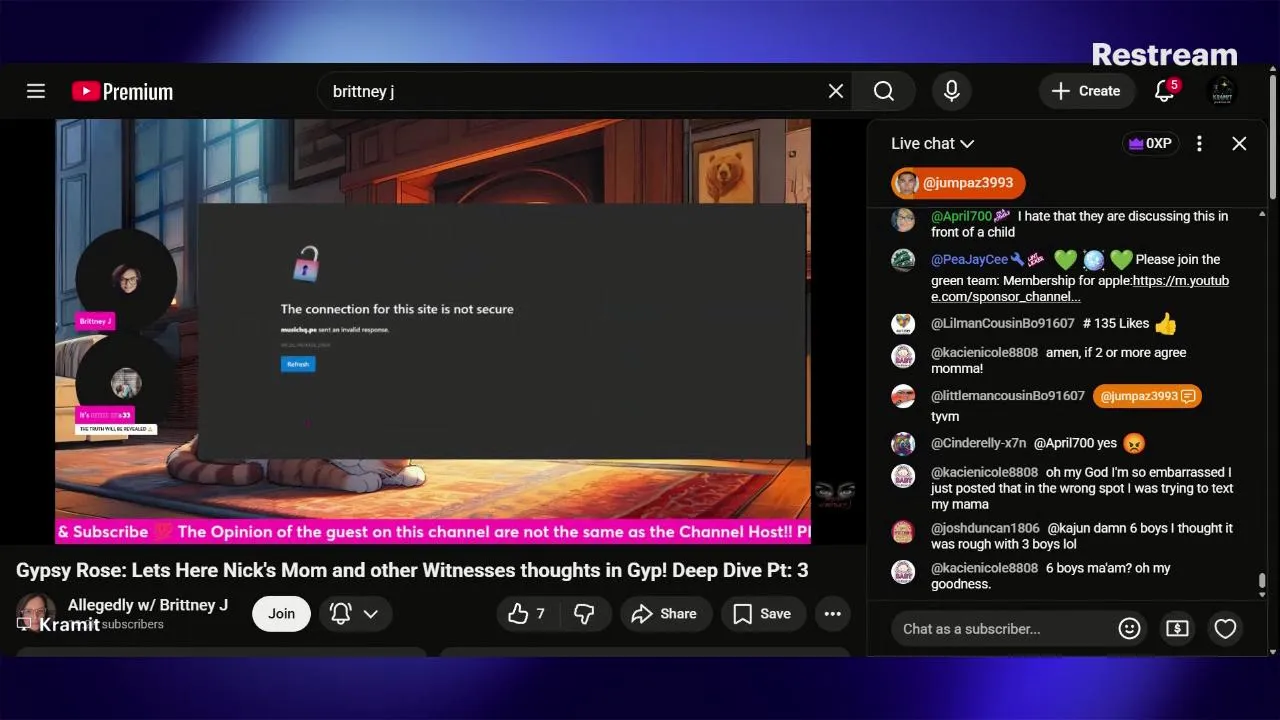This screenshot has height=720, width=1280.
Task: Dislike the video with thumbs down
Action: coord(585,614)
